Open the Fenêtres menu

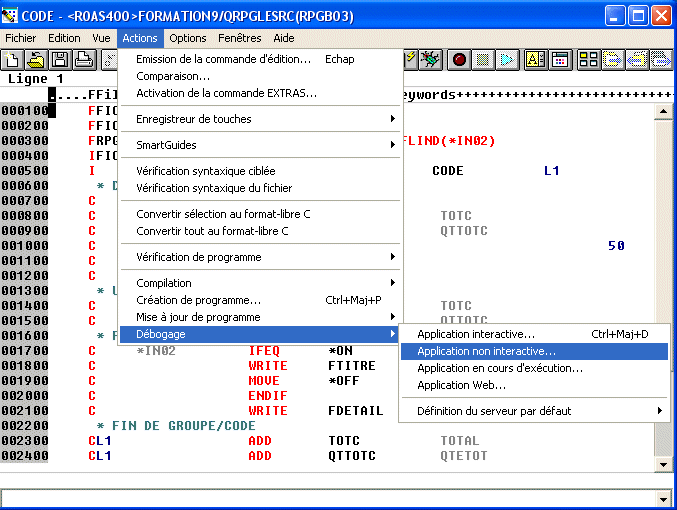pos(240,38)
